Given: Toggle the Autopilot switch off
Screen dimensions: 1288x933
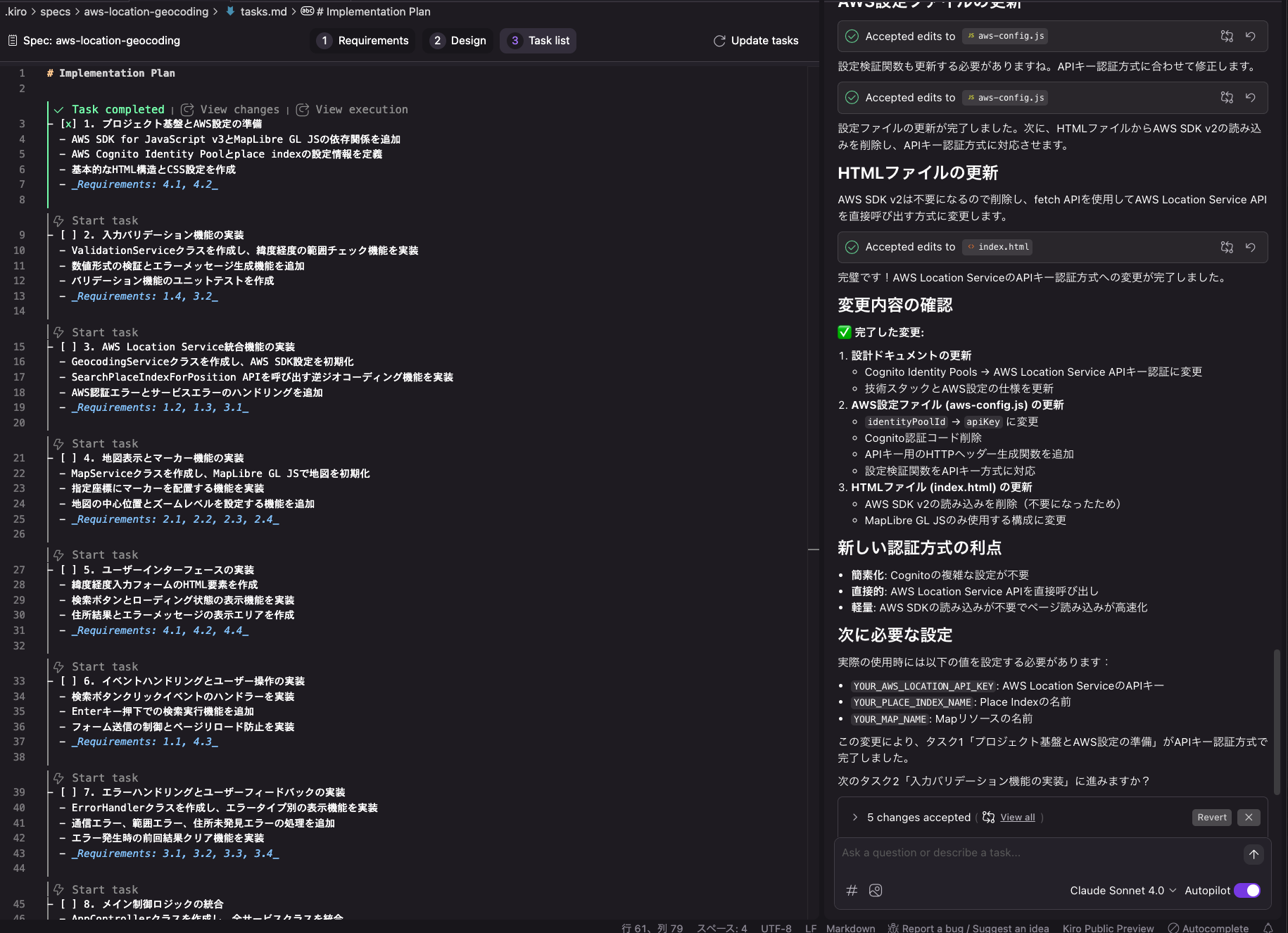Looking at the screenshot, I should pos(1247,891).
